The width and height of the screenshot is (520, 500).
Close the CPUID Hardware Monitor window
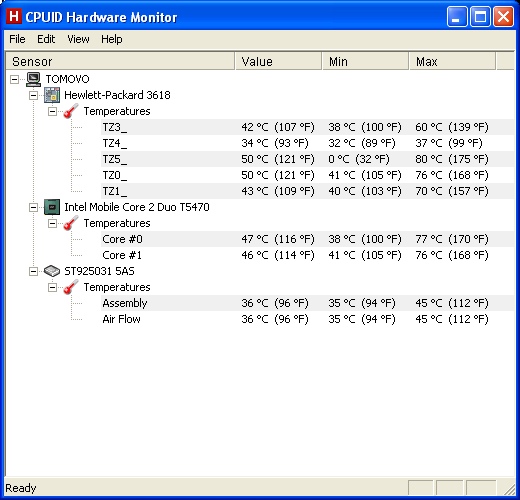(x=503, y=17)
